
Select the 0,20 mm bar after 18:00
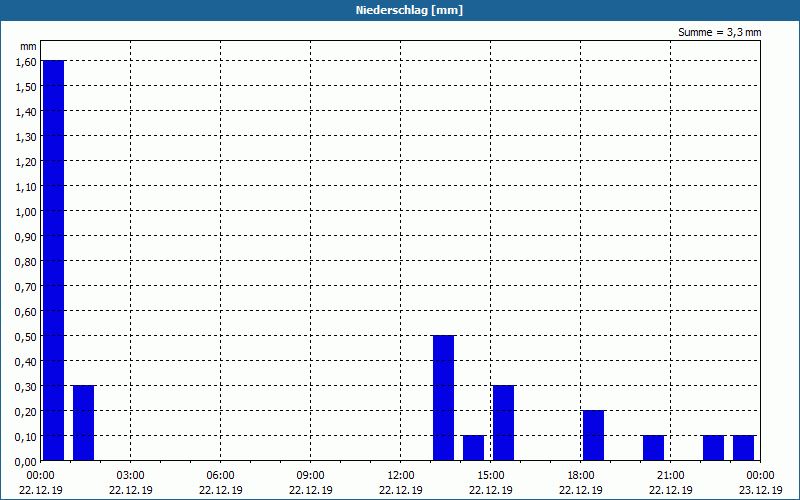[x=593, y=435]
